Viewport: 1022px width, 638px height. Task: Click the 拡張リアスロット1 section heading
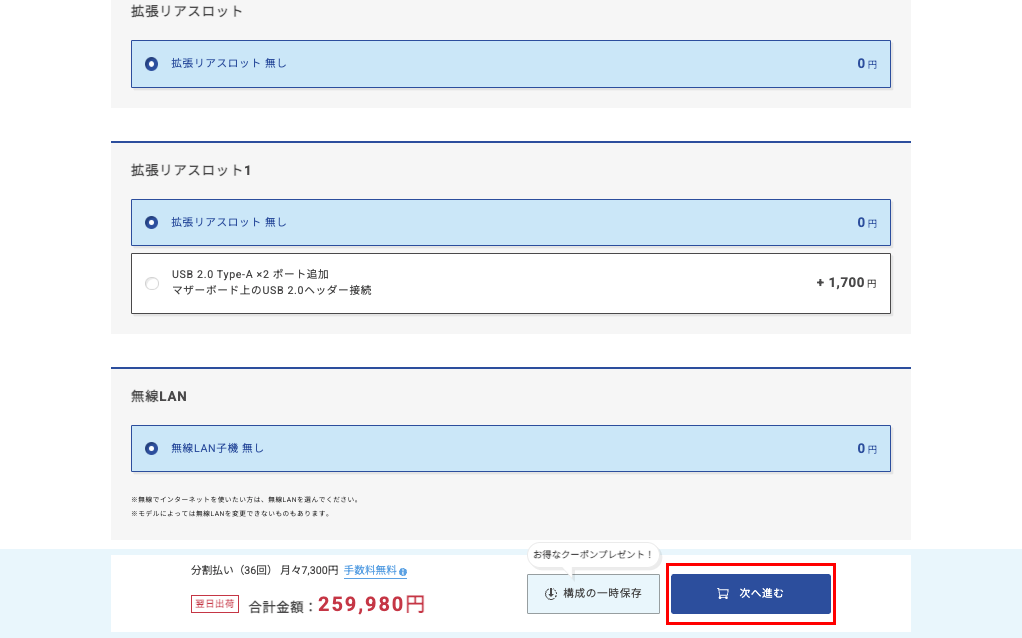coord(191,171)
